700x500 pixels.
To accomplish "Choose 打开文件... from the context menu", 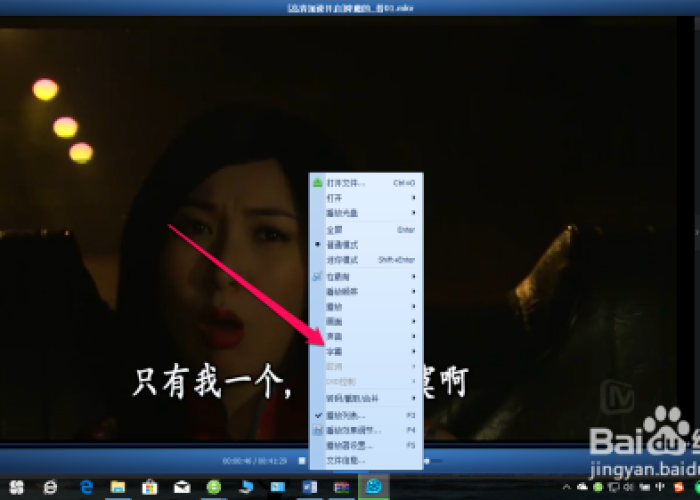I will (x=366, y=183).
